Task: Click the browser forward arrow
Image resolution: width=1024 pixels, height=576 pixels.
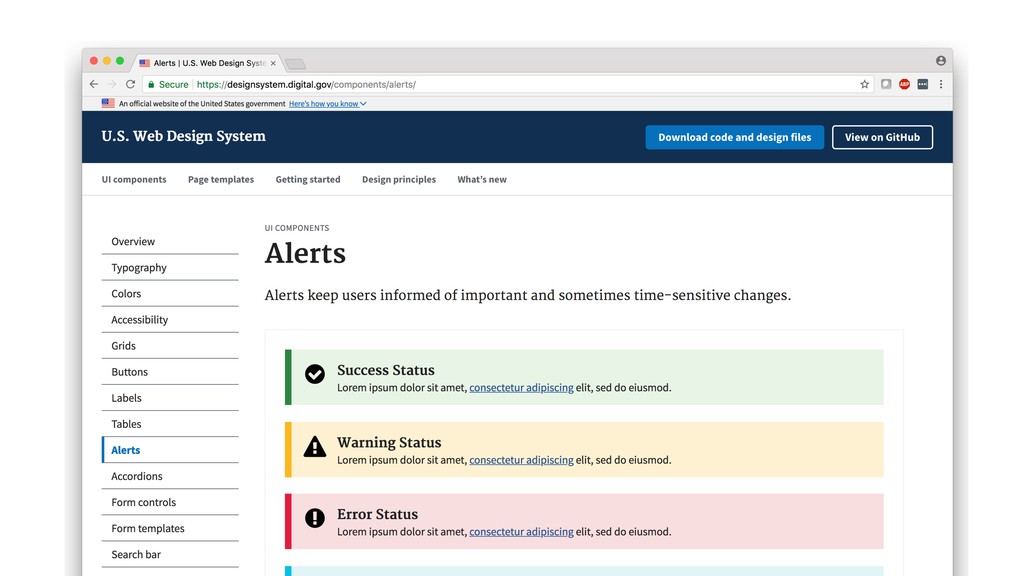Action: click(112, 84)
